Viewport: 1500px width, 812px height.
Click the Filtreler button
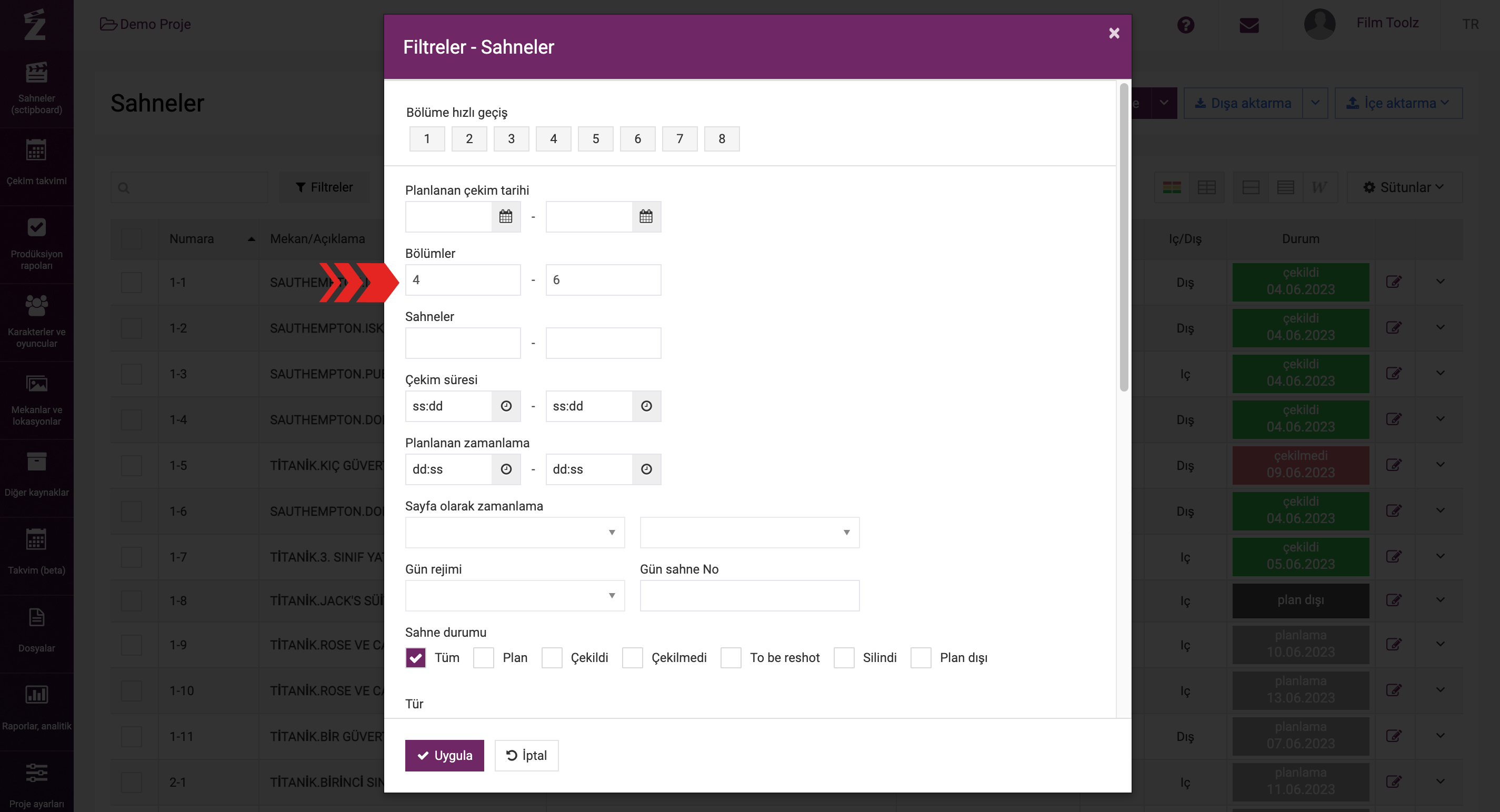(324, 187)
